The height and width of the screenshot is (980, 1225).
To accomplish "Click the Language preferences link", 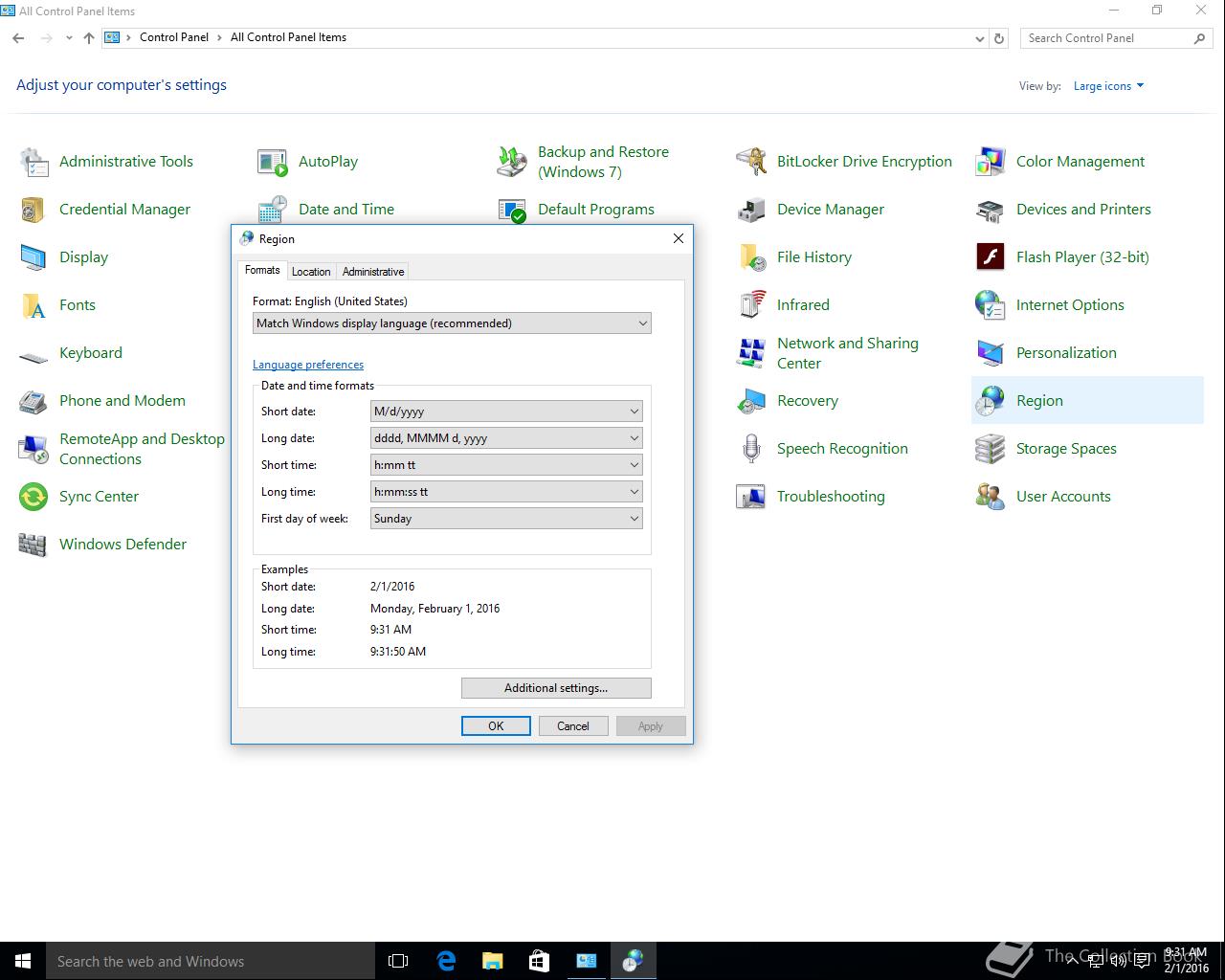I will (x=308, y=365).
